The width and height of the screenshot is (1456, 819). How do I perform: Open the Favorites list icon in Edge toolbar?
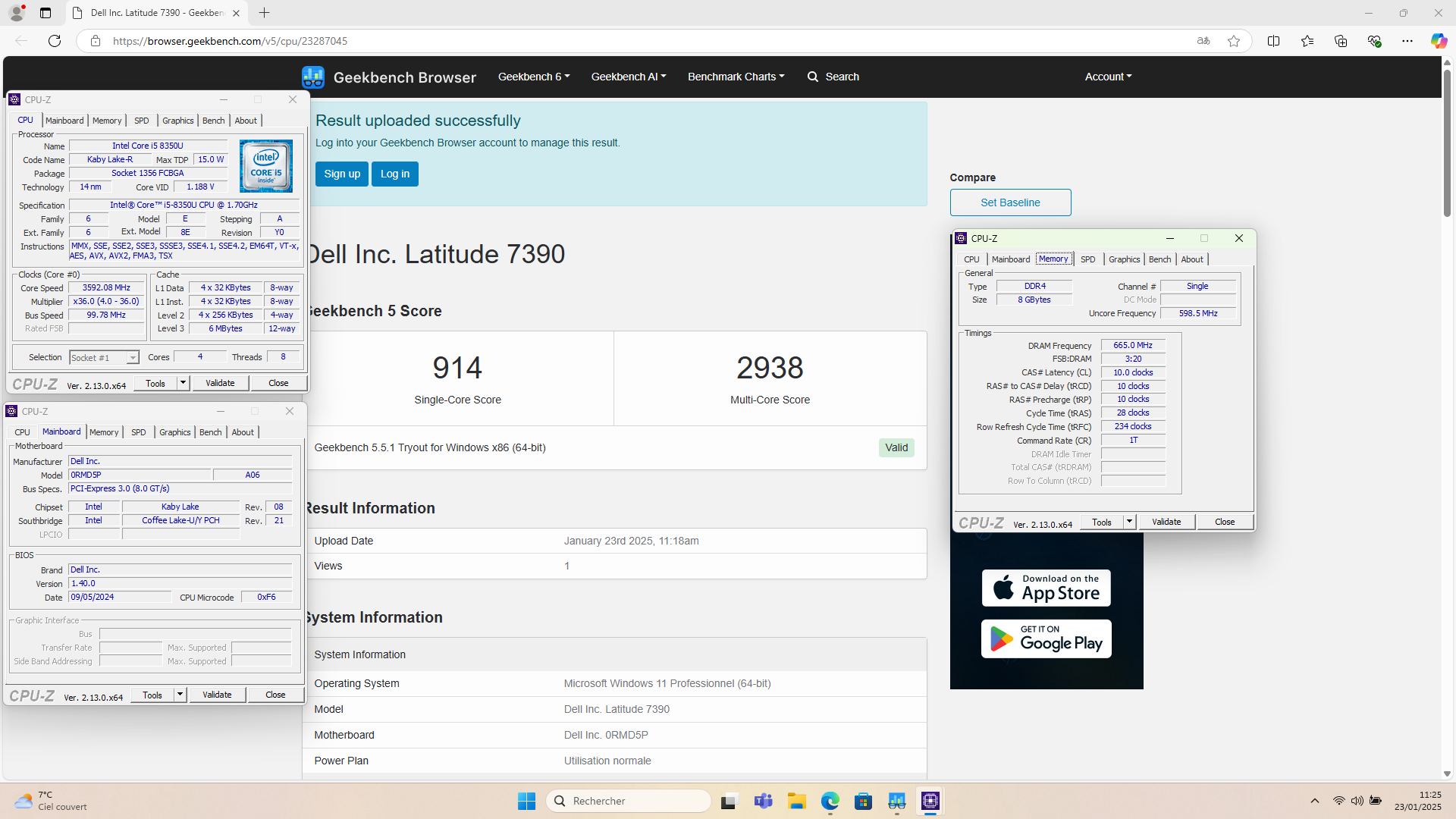pos(1307,41)
